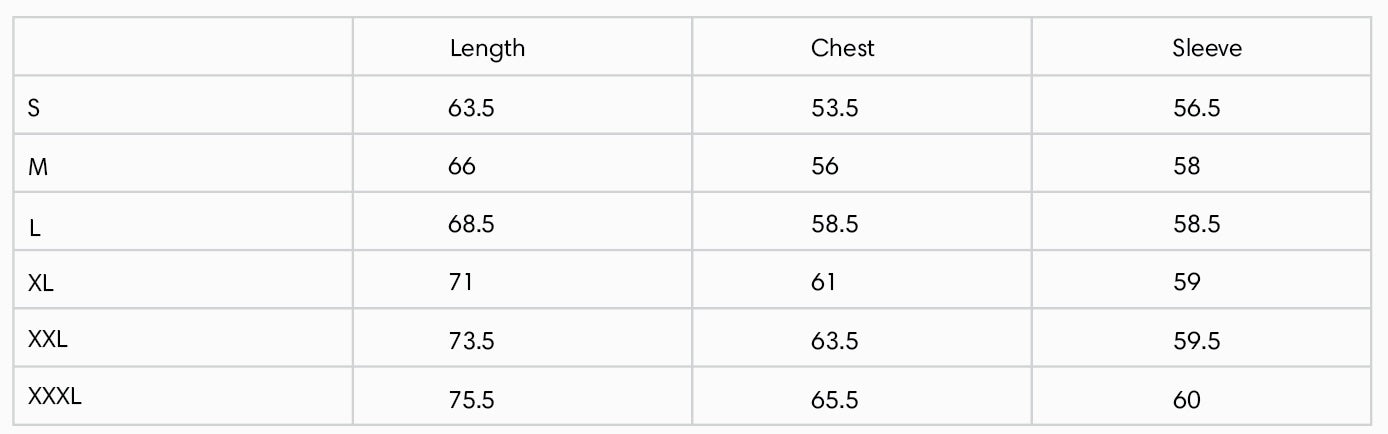Click the L size row label
The height and width of the screenshot is (434, 1388).
pyautogui.click(x=34, y=228)
